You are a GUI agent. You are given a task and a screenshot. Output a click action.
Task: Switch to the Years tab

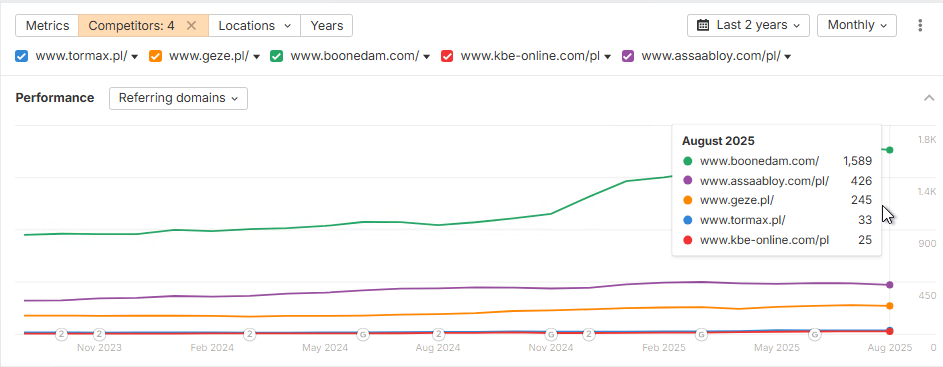click(x=327, y=26)
